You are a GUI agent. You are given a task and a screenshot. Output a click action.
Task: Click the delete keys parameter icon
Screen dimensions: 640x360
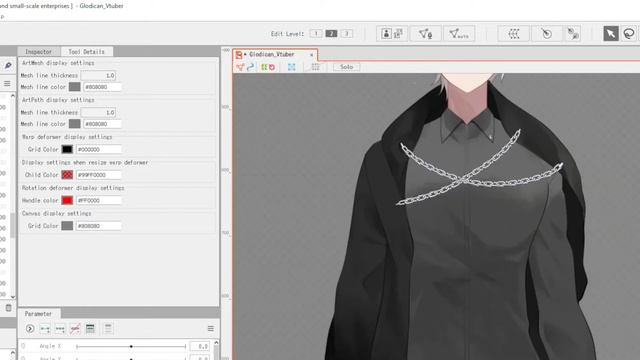[75, 329]
